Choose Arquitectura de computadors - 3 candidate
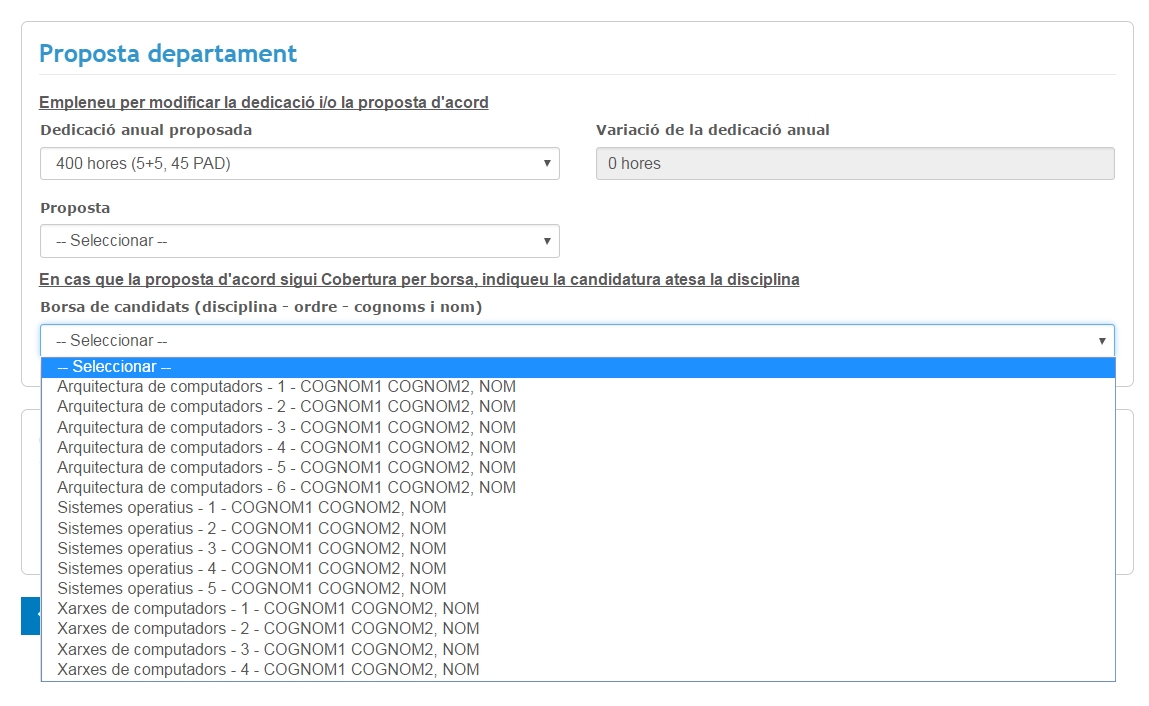The height and width of the screenshot is (706, 1149). pyautogui.click(x=287, y=427)
